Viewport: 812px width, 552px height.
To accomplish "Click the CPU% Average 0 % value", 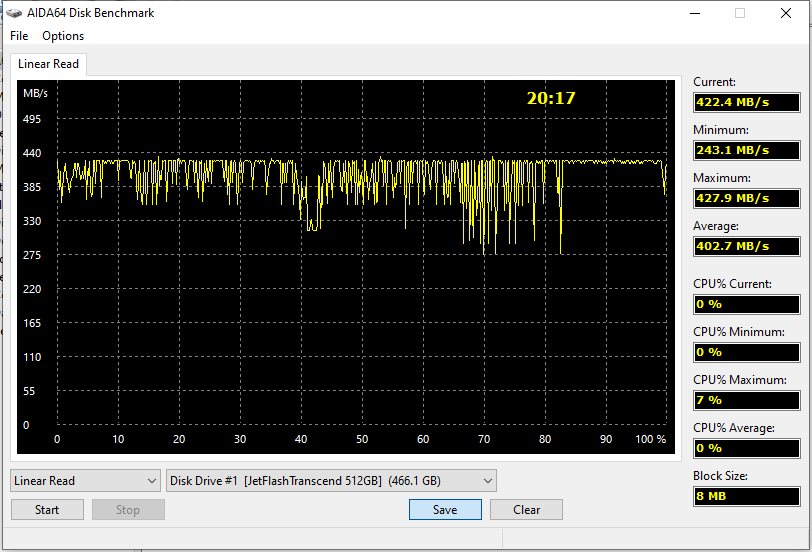I will (x=747, y=448).
